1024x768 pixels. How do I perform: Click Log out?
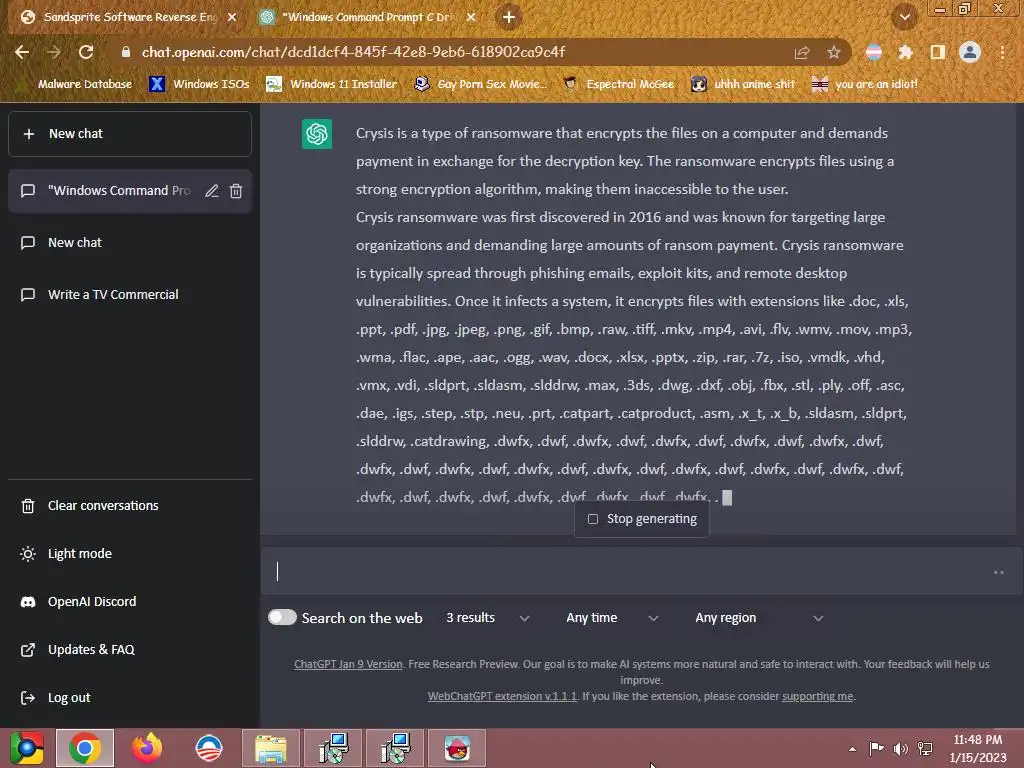pyautogui.click(x=130, y=697)
